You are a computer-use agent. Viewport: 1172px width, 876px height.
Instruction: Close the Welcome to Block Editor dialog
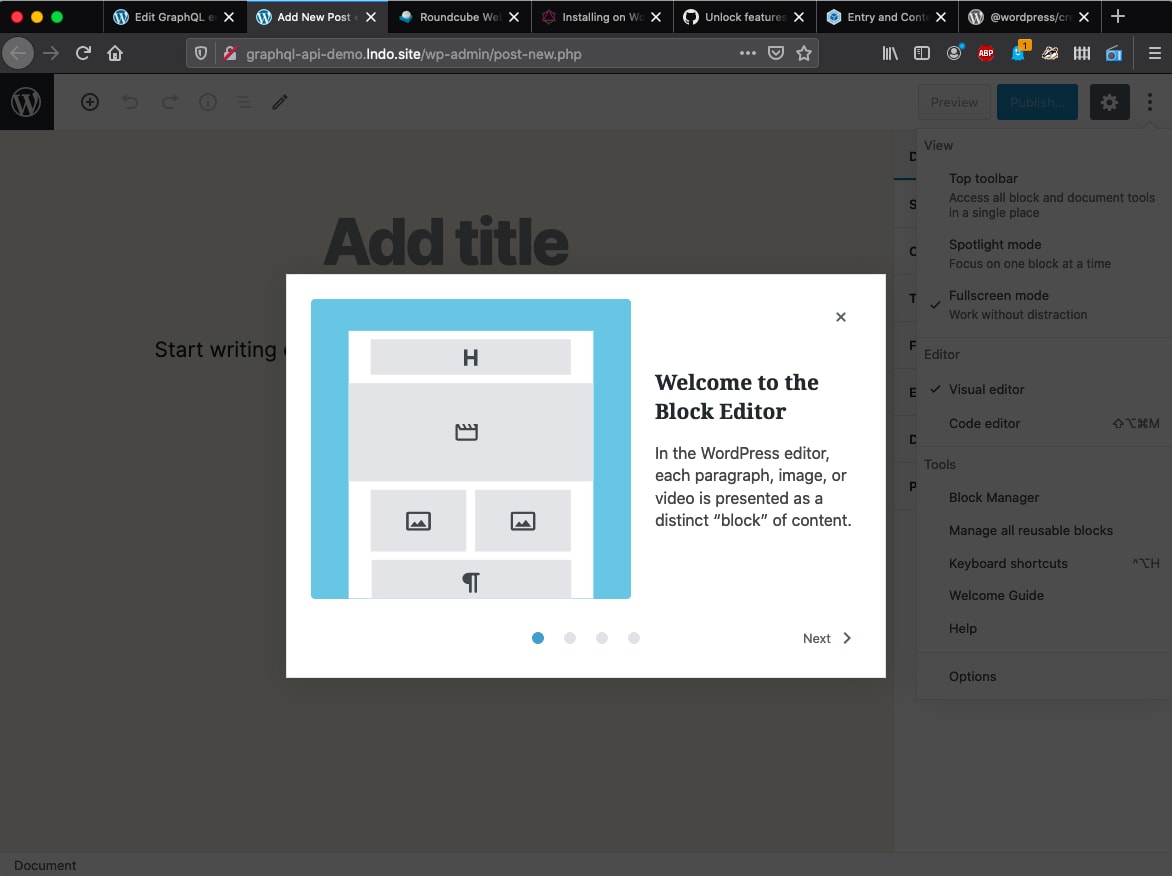pyautogui.click(x=840, y=317)
